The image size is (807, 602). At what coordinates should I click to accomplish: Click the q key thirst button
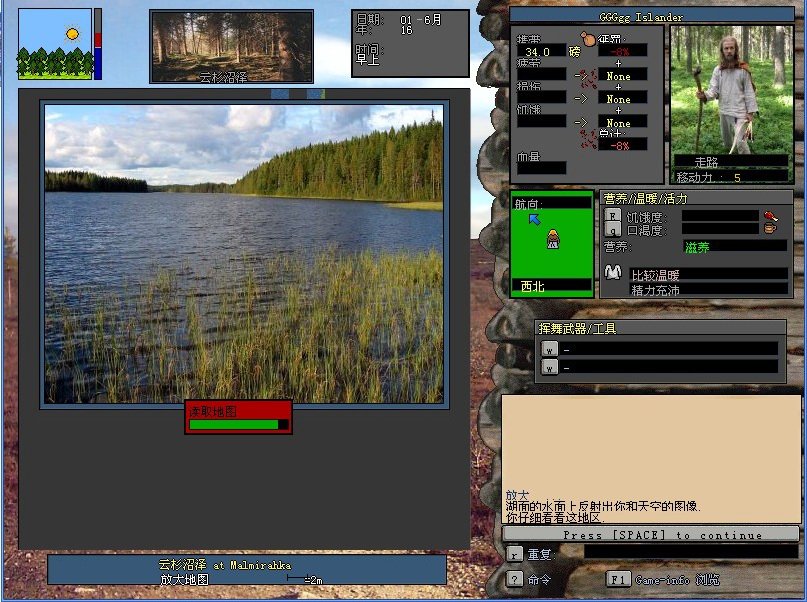coord(612,229)
